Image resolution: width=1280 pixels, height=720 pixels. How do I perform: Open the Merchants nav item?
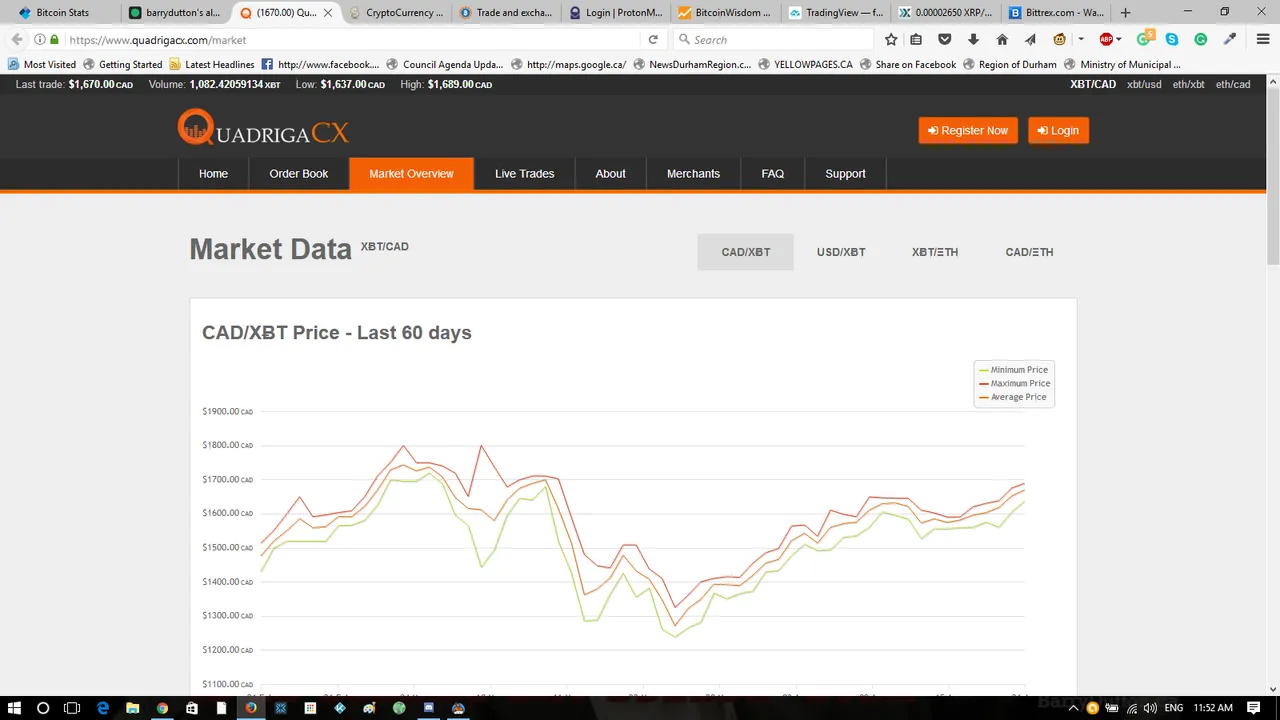[x=693, y=174]
